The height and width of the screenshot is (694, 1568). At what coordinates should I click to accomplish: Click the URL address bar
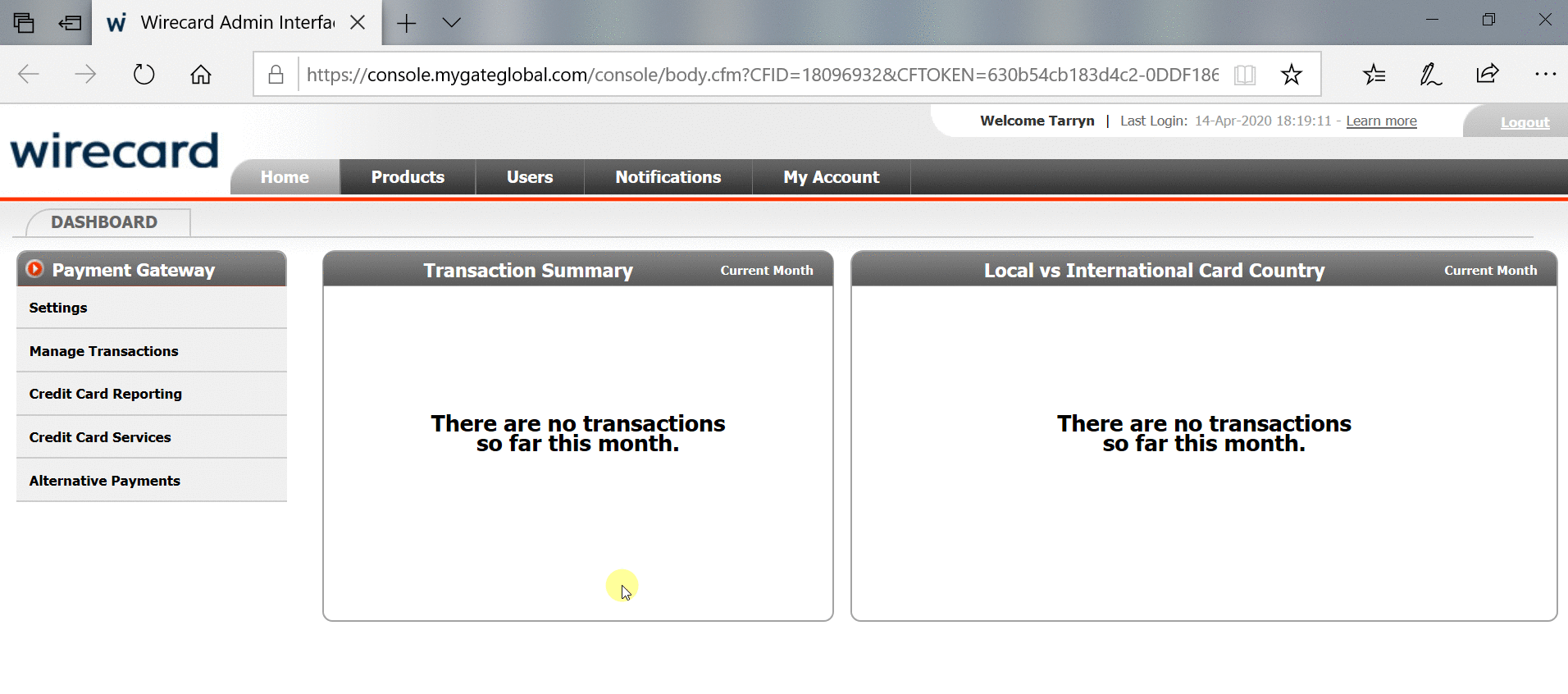coord(761,75)
